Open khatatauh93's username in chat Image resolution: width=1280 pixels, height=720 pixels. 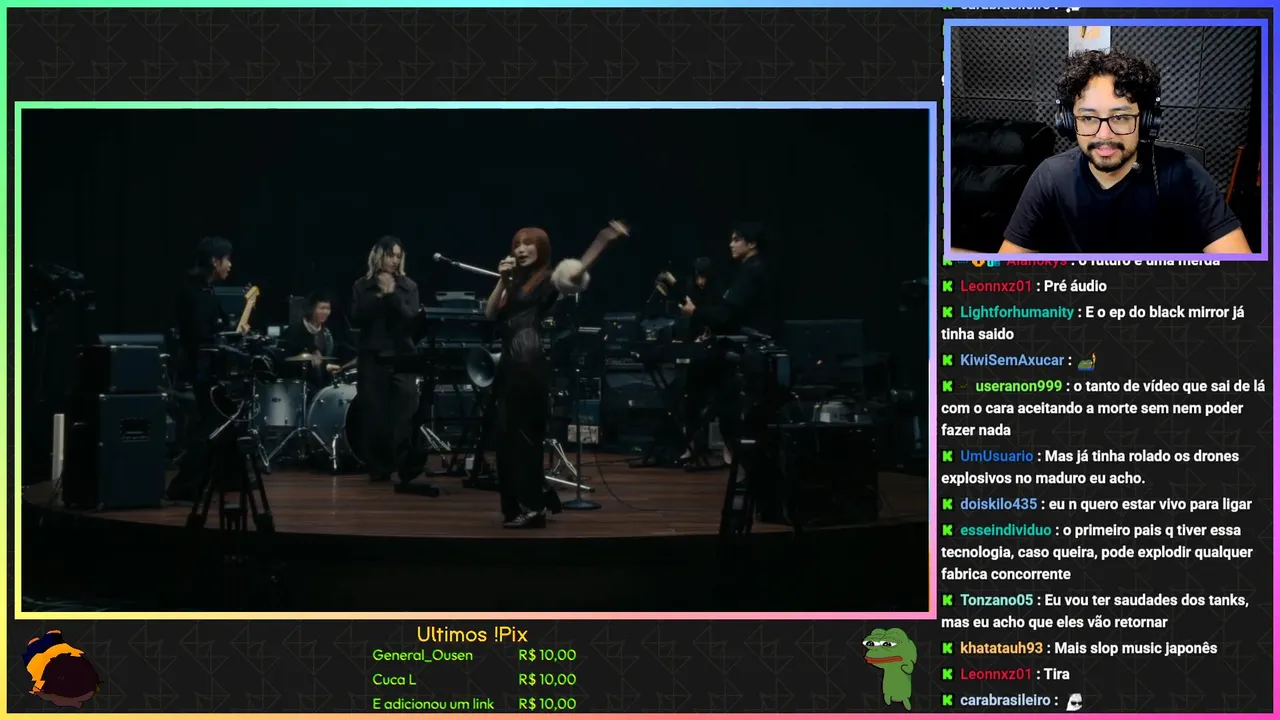click(x=1001, y=648)
